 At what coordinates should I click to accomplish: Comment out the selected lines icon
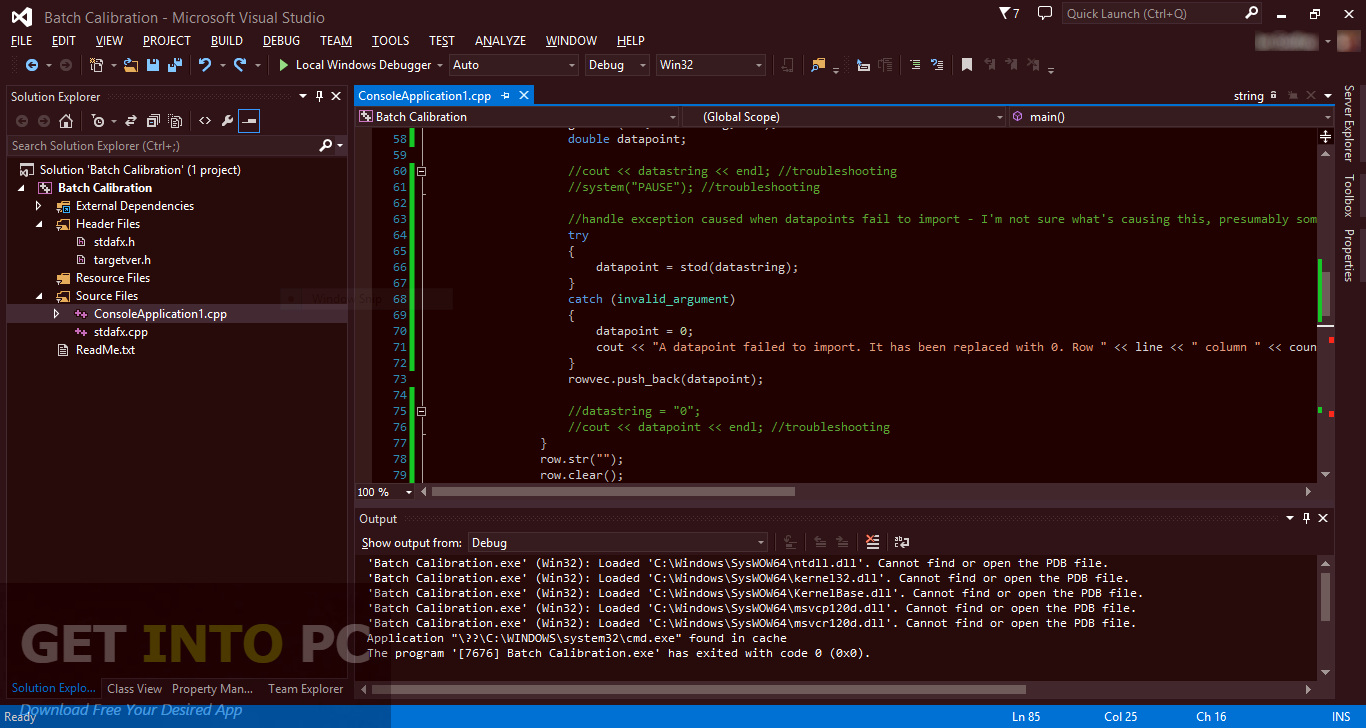tap(915, 65)
